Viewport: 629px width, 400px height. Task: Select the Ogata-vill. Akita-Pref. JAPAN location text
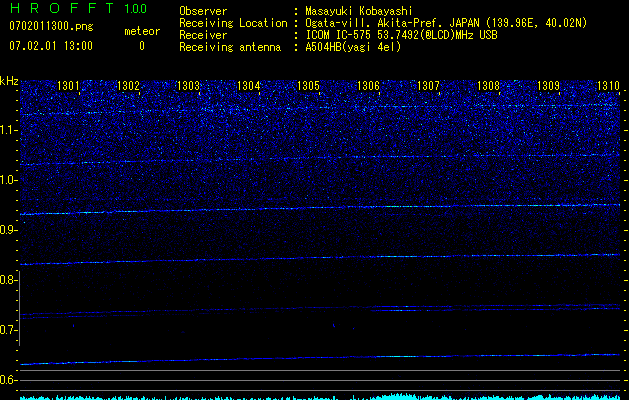pyautogui.click(x=446, y=23)
